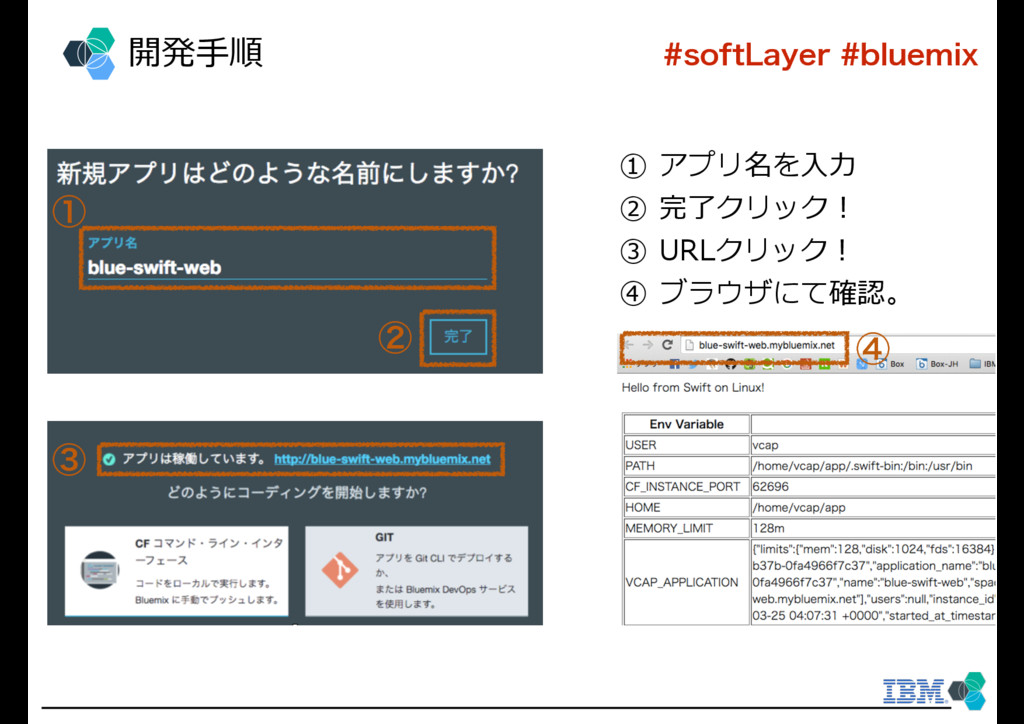The width and height of the screenshot is (1024, 724).
Task: Click the PATH row label
Action: pyautogui.click(x=640, y=466)
